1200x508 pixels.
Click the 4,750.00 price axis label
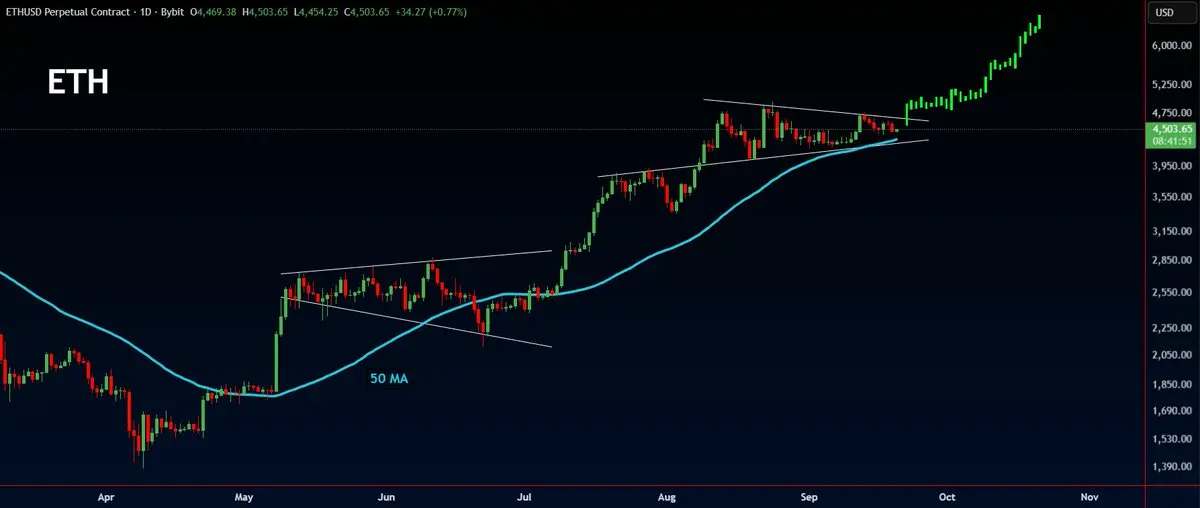point(1172,113)
